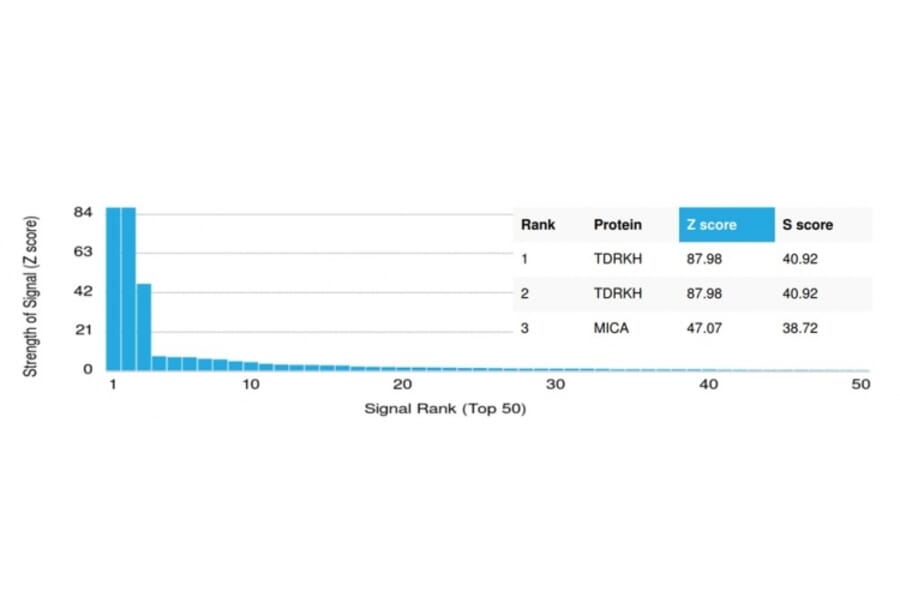Screen dimensions: 900x594
Task: Select the 38.72 S score value
Action: 801,328
